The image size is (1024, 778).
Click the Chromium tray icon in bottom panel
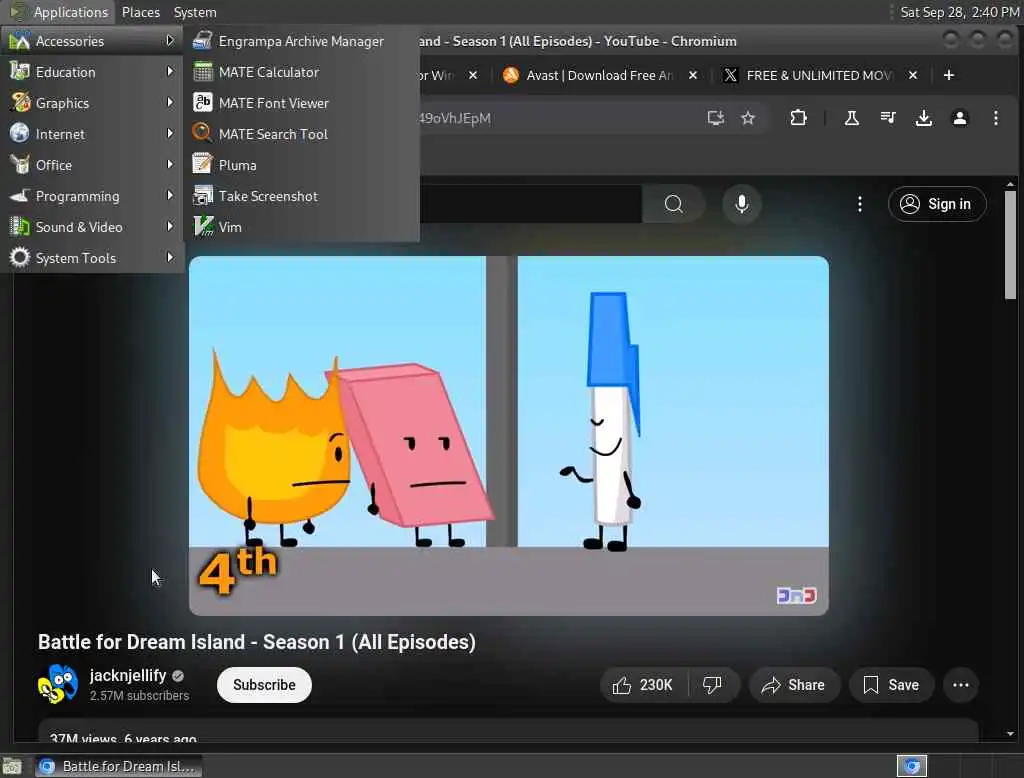click(912, 766)
